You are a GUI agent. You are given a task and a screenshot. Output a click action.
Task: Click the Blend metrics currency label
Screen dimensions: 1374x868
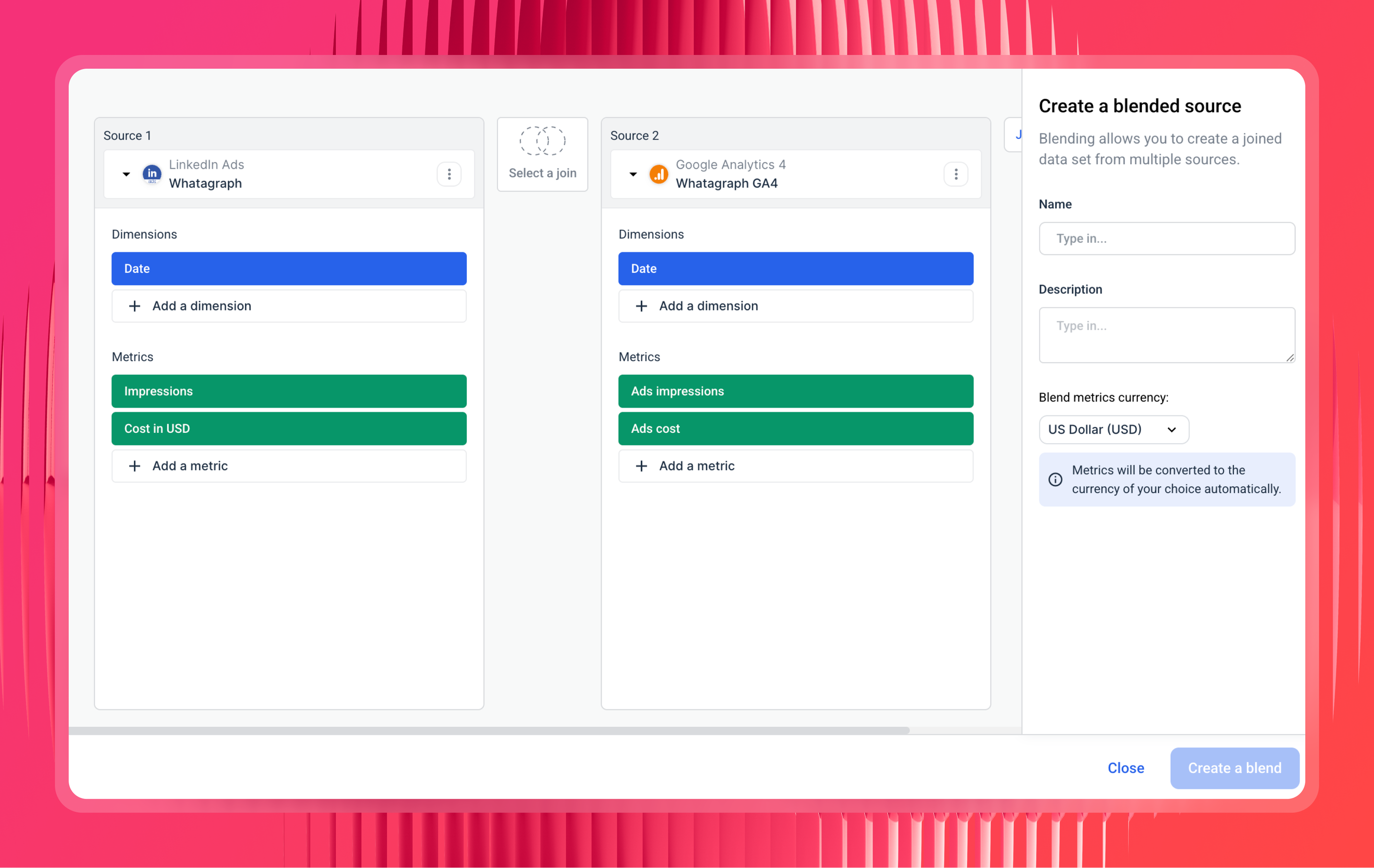click(x=1103, y=397)
